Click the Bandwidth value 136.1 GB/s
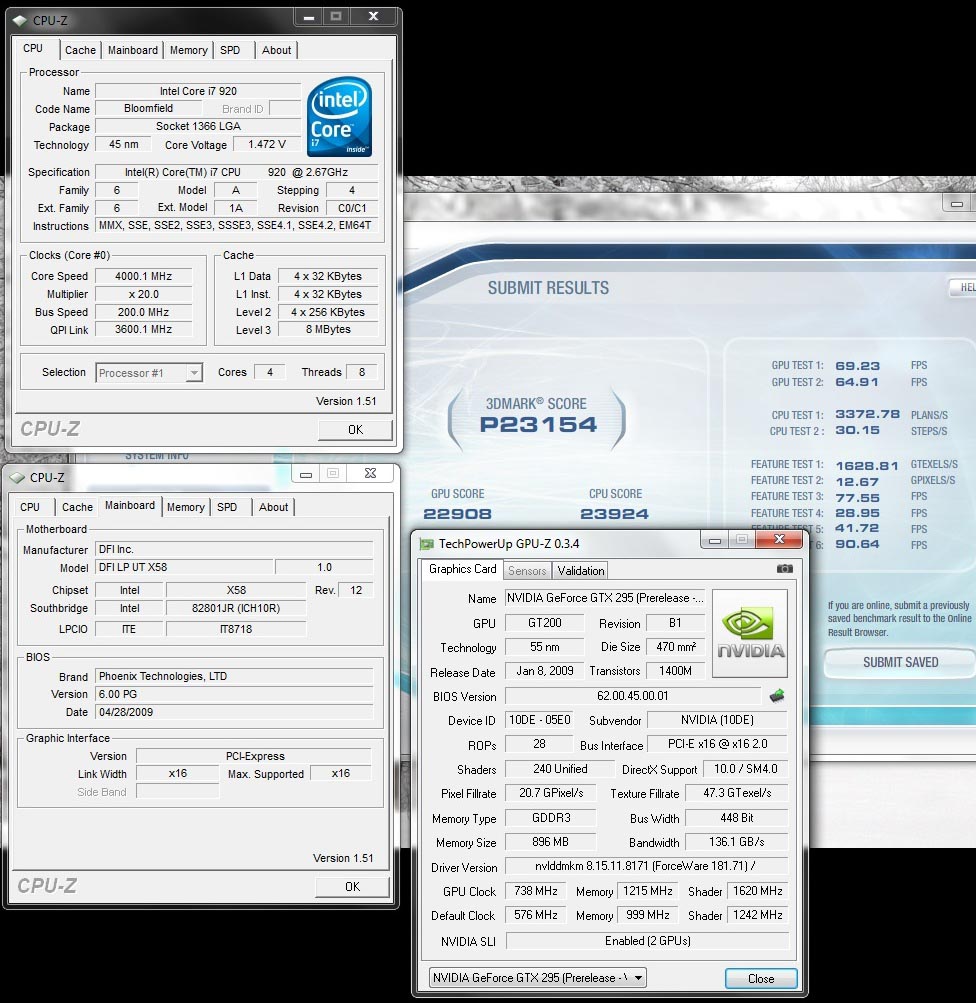 [736, 842]
